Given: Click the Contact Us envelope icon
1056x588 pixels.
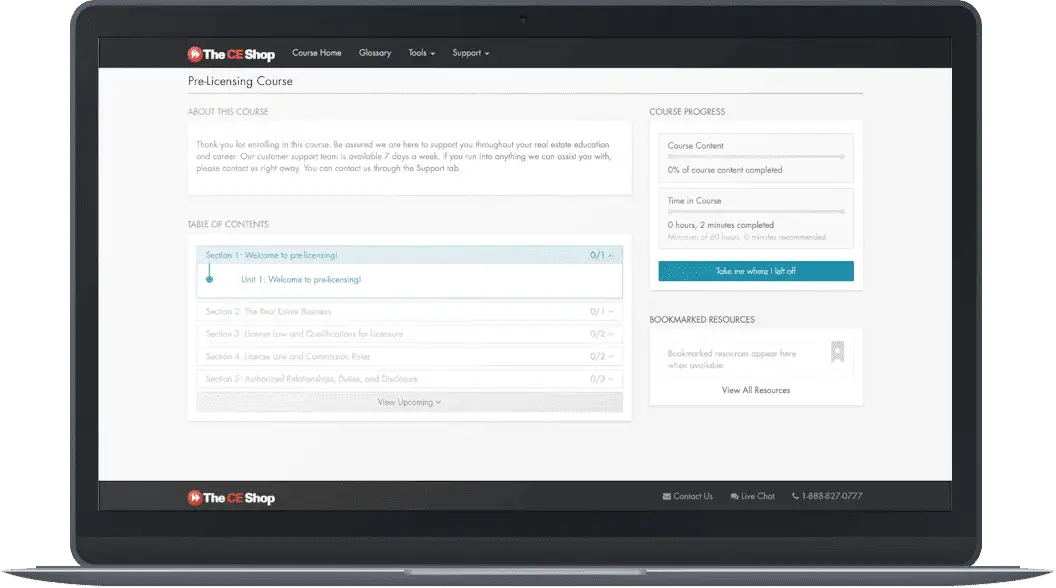Looking at the screenshot, I should [667, 496].
